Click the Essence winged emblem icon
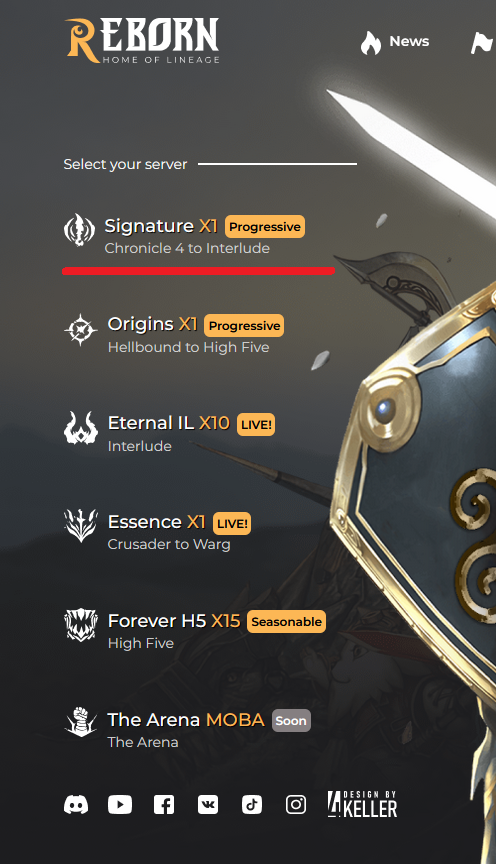 [80, 525]
